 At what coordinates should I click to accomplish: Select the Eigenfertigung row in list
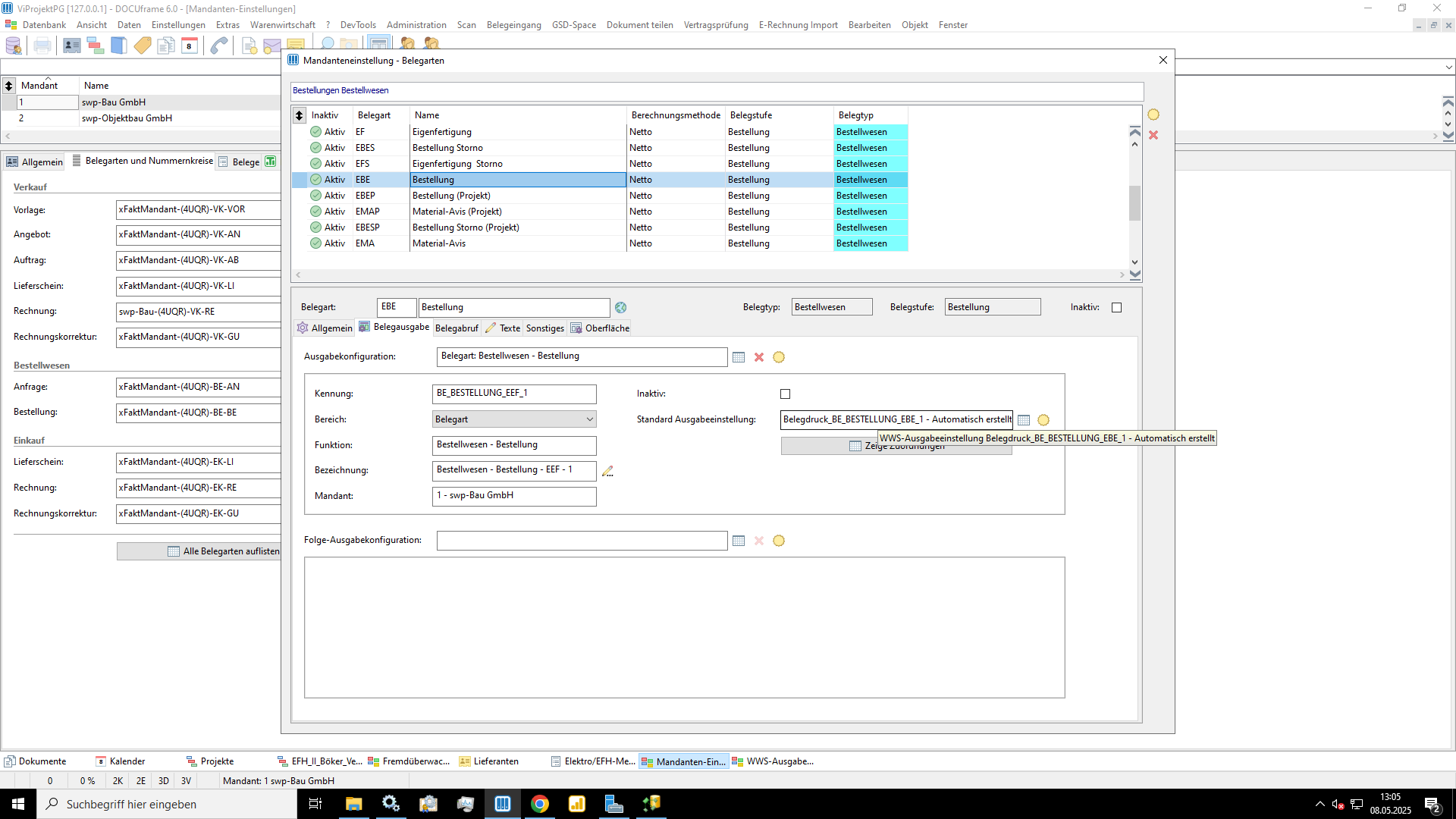[x=600, y=132]
